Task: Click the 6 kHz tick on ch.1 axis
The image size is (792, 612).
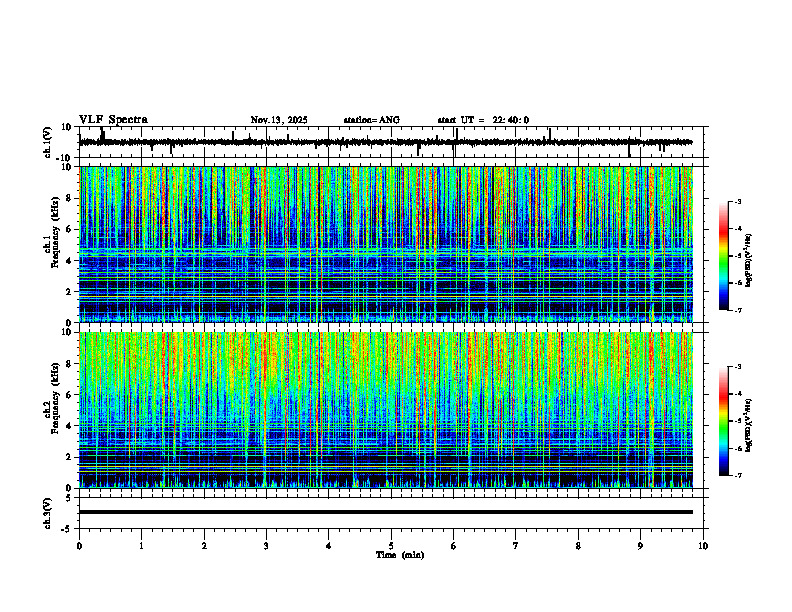Action: point(69,229)
